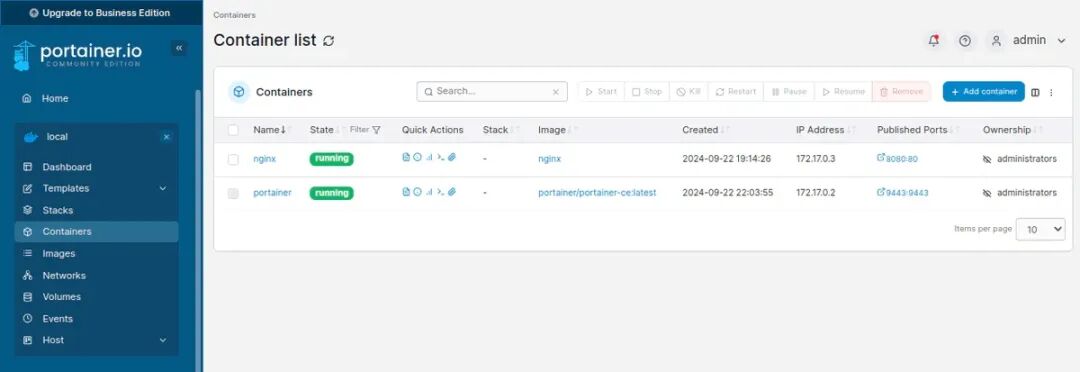
Task: Open Networks in the sidebar
Action: pyautogui.click(x=96, y=275)
